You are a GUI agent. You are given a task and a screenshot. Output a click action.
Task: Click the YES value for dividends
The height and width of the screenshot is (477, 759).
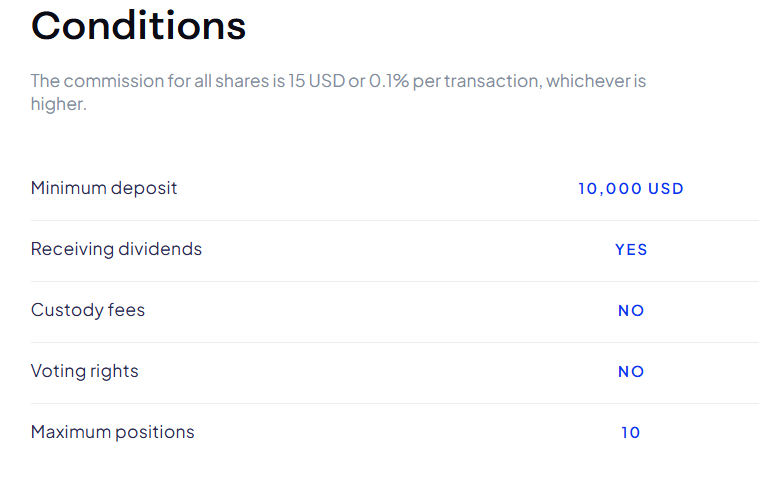pyautogui.click(x=631, y=250)
